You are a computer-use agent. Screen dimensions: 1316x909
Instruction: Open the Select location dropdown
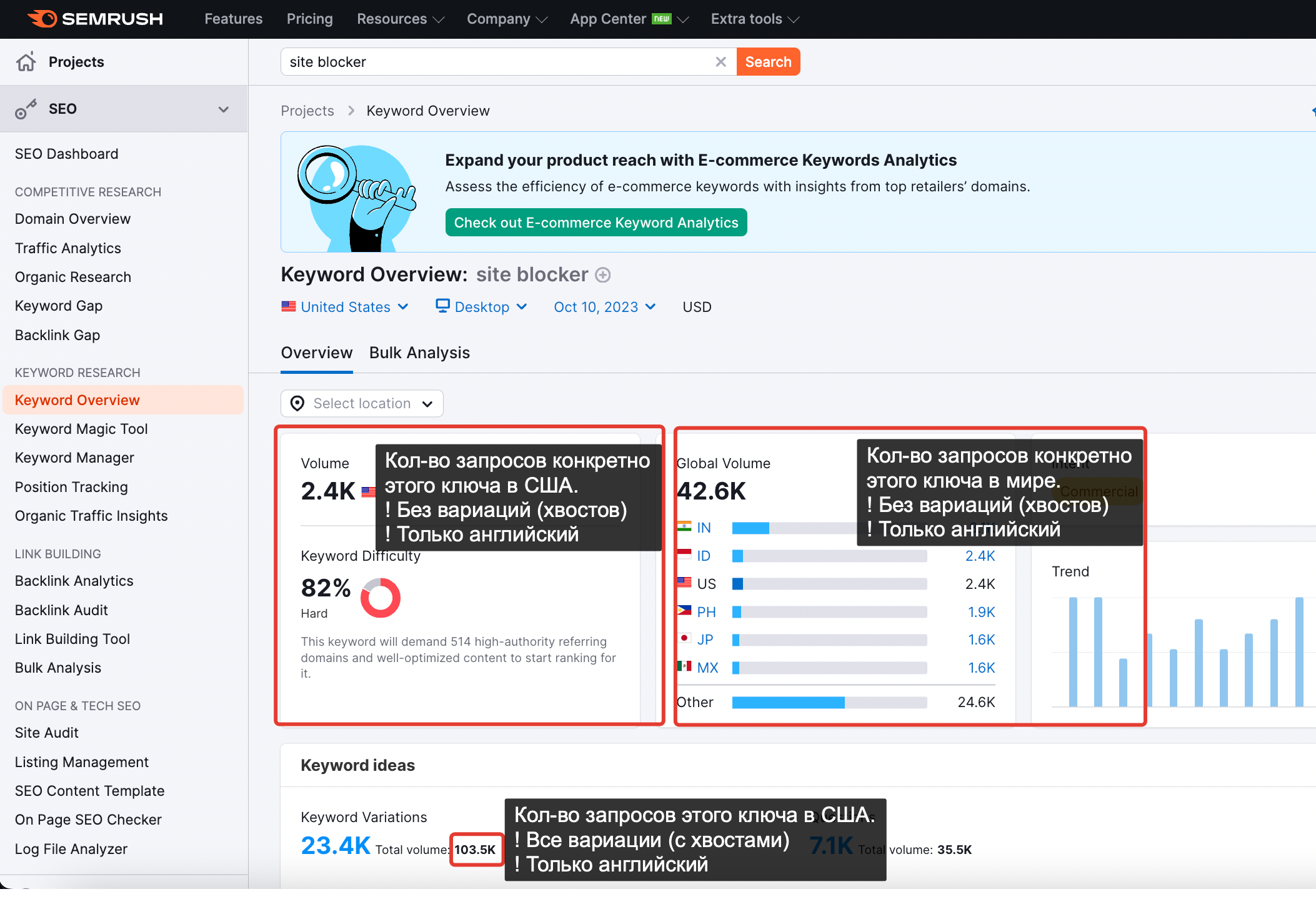(x=362, y=404)
